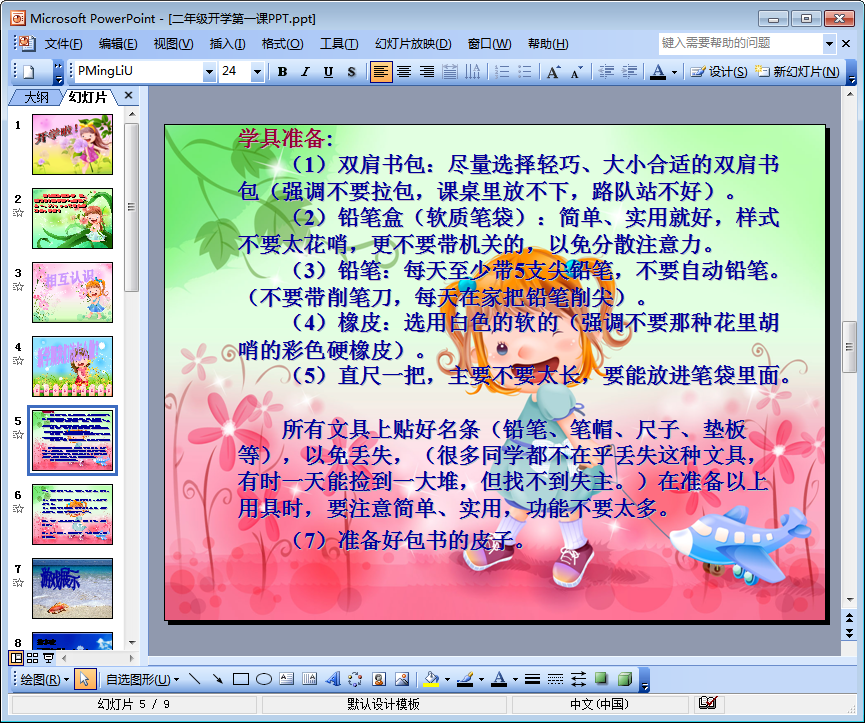Center align the text
Image resolution: width=865 pixels, height=723 pixels.
coord(404,72)
